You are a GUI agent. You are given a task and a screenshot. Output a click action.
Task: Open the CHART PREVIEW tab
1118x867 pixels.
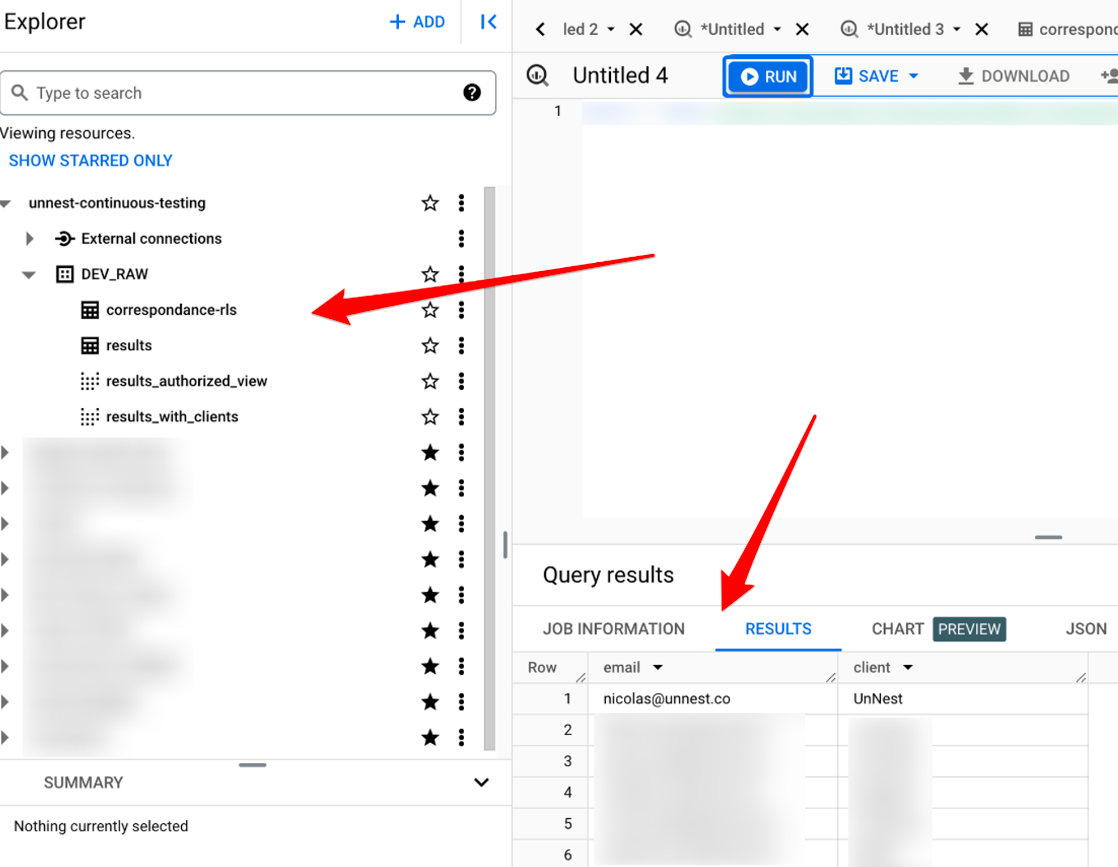click(x=938, y=629)
